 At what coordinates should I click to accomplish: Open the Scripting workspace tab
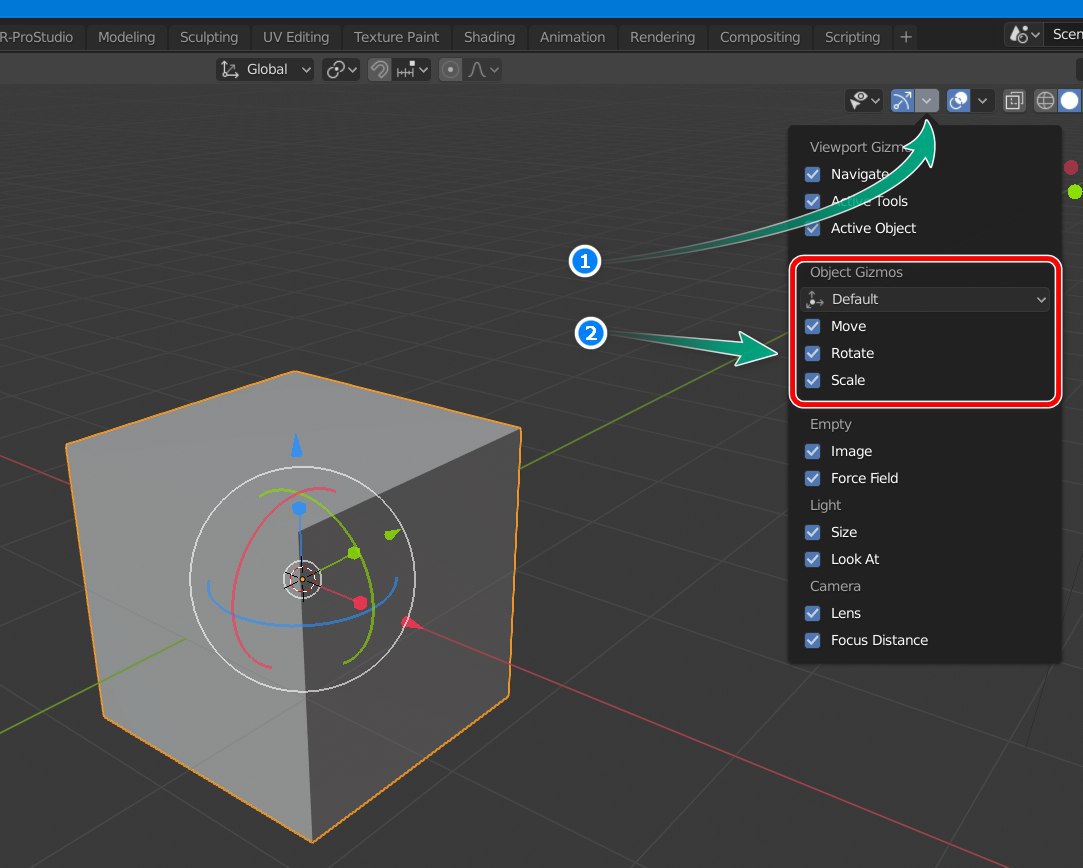[852, 37]
